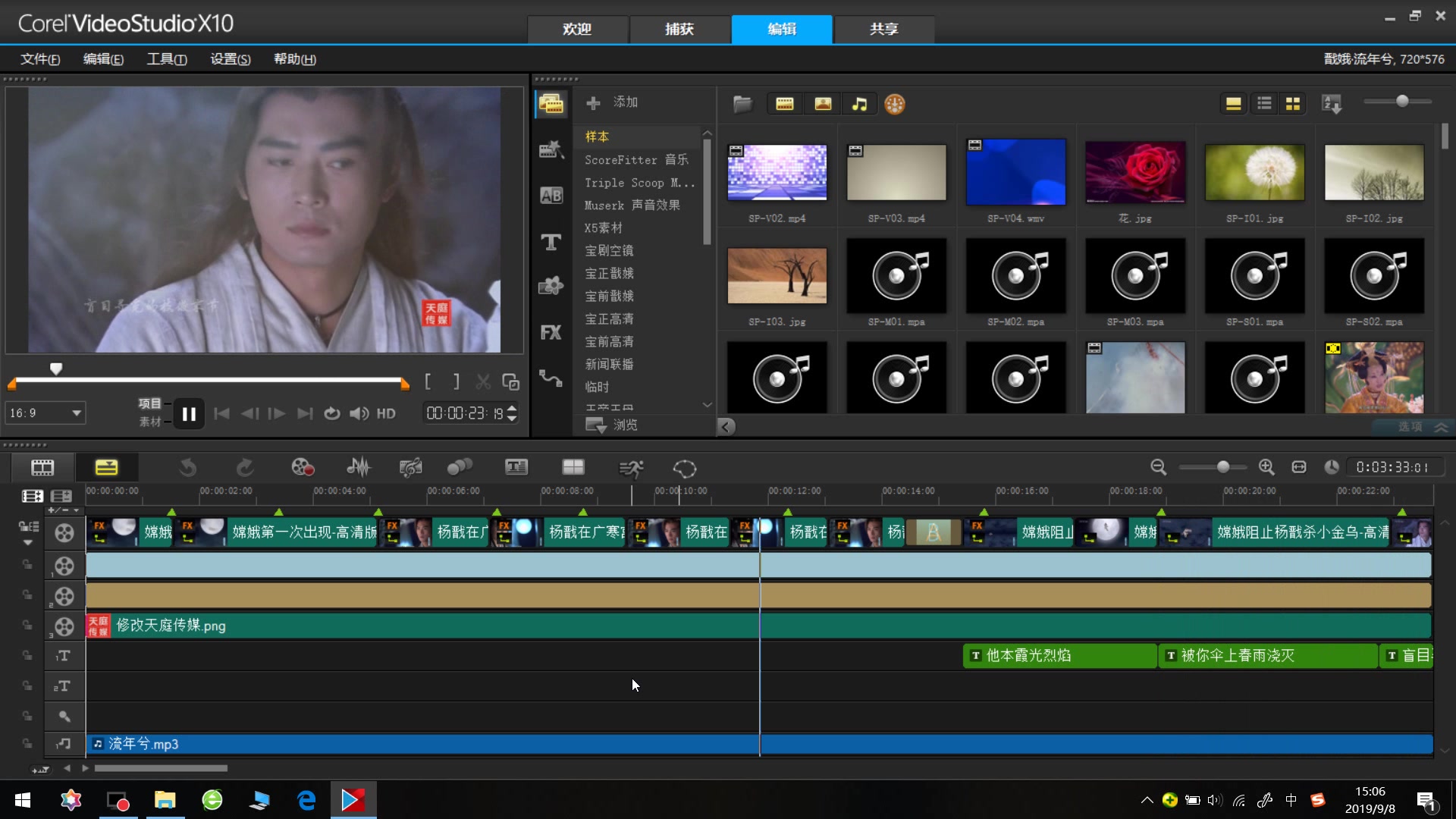This screenshot has height=819, width=1456.
Task: Open Auto Music tool
Action: pos(410,468)
